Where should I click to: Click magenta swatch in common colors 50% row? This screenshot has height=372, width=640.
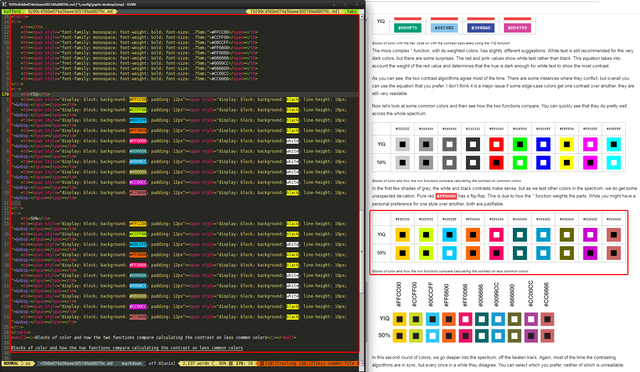click(590, 163)
